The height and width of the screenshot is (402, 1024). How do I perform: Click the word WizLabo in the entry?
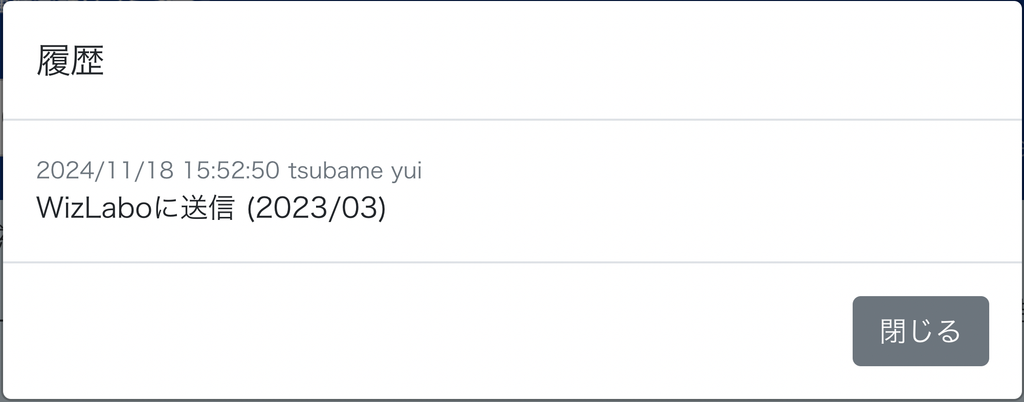95,209
